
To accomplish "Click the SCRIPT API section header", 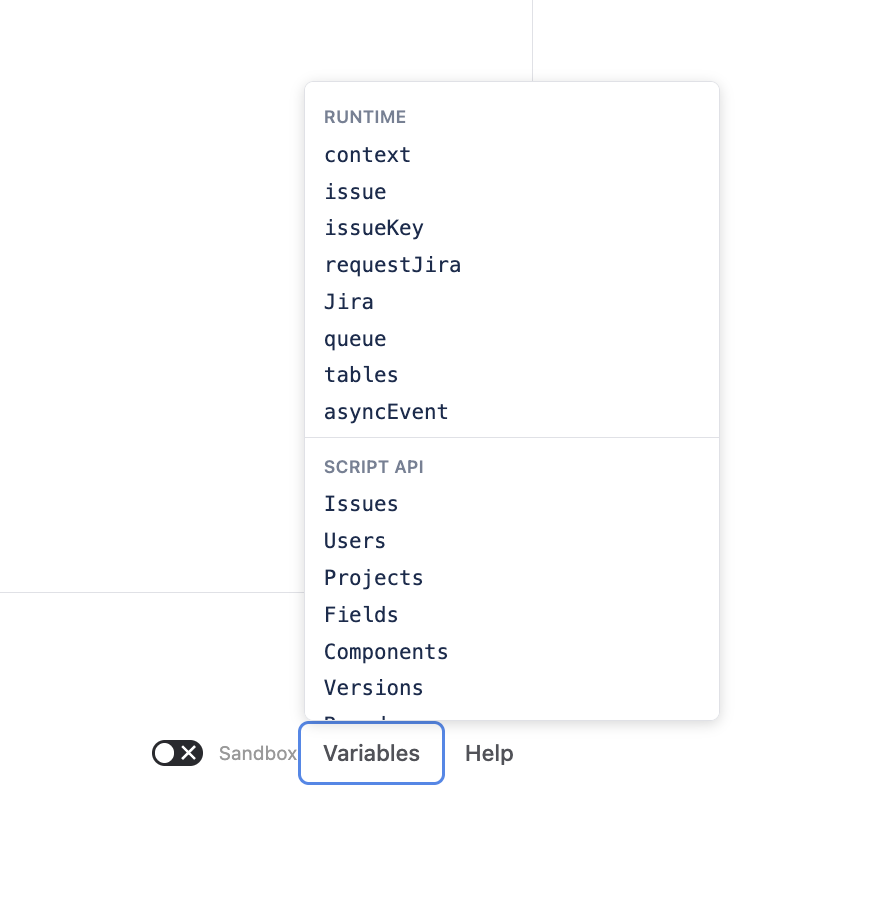I will click(374, 467).
